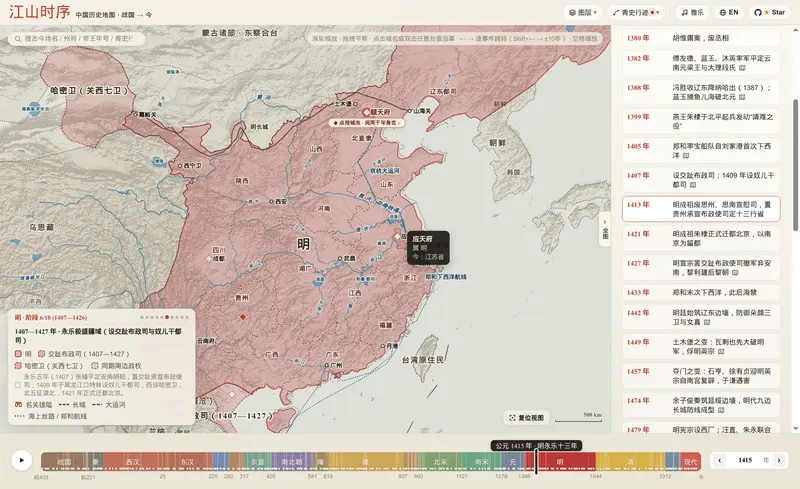
Task: Expand the 全图 side panel handle
Action: coord(605,229)
